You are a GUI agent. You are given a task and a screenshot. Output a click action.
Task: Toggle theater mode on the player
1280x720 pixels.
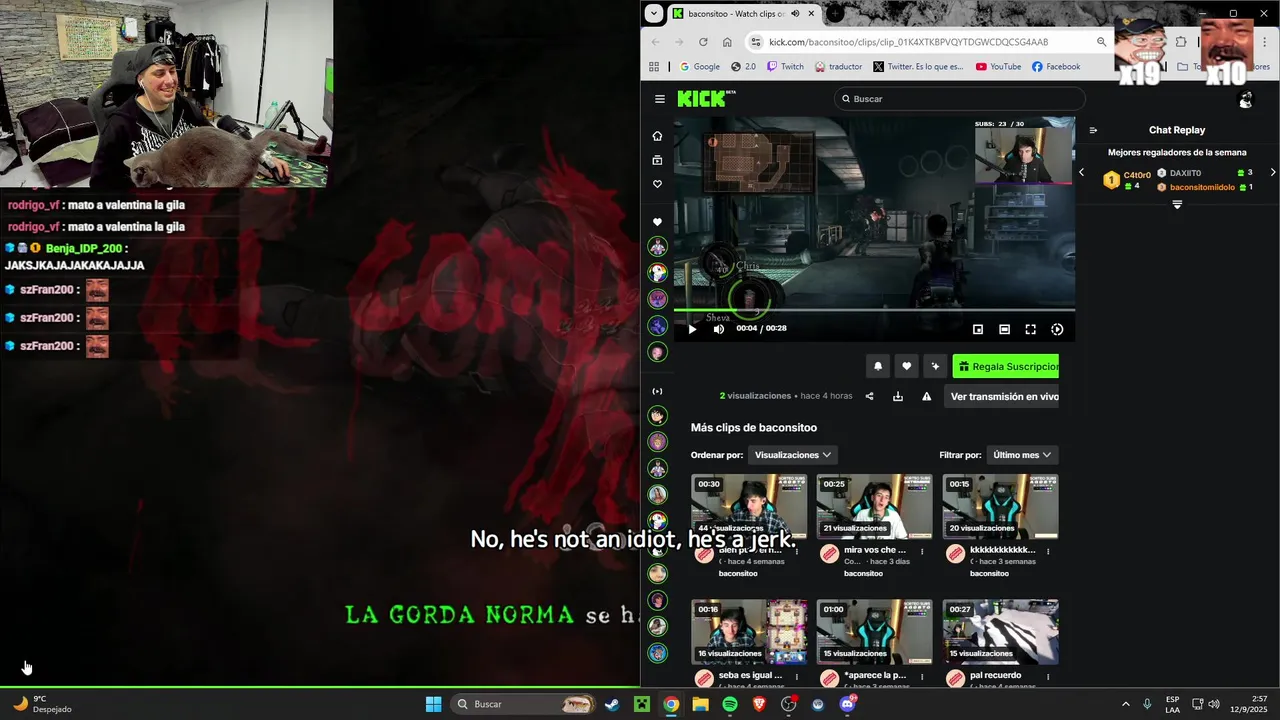[1004, 329]
